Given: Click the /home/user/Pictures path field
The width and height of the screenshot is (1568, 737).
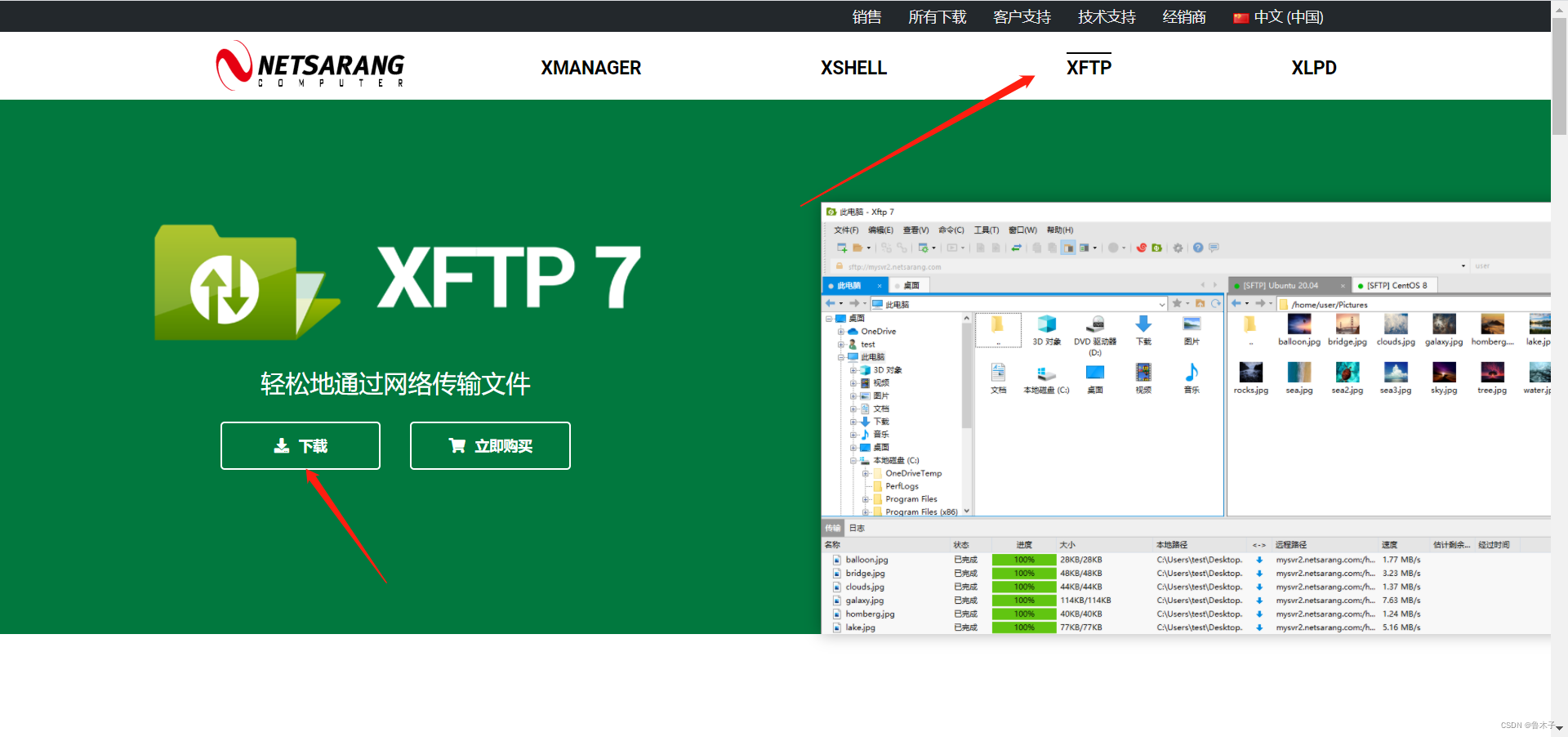Looking at the screenshot, I should point(1413,304).
